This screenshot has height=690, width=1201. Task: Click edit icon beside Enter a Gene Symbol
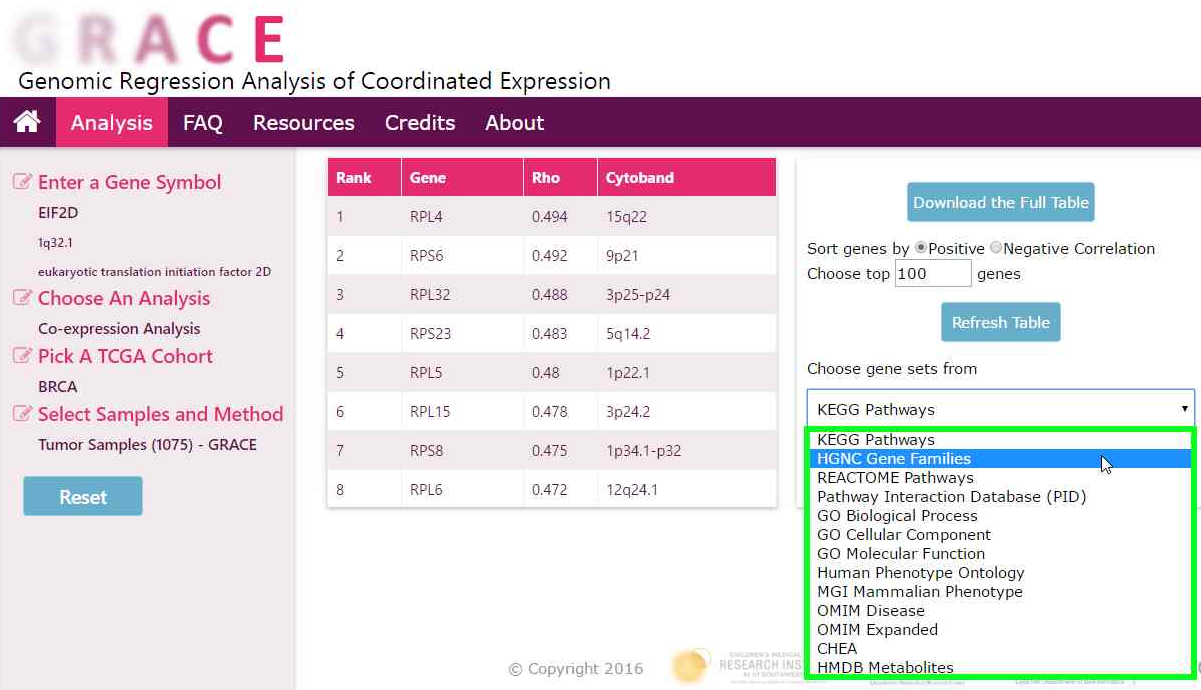22,182
